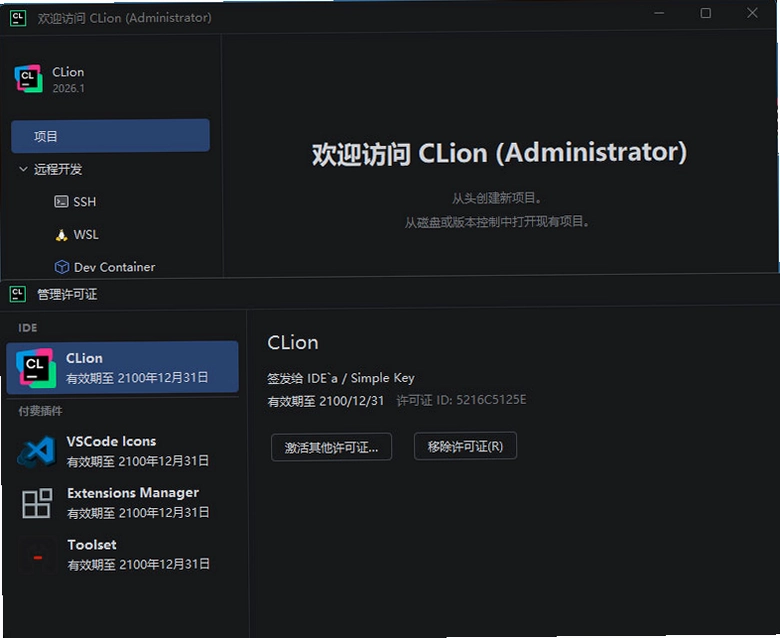Click 签发给 IDE`a / Simple Key text
Image resolution: width=780 pixels, height=638 pixels.
click(341, 378)
